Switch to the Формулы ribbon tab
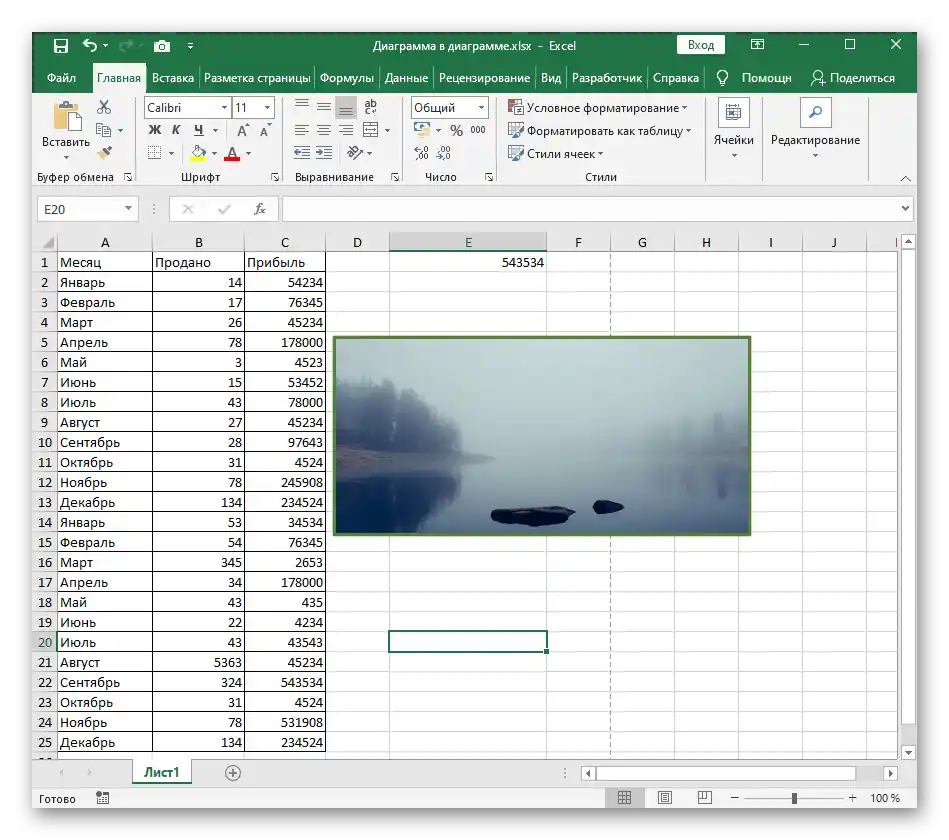949x840 pixels. click(x=347, y=78)
